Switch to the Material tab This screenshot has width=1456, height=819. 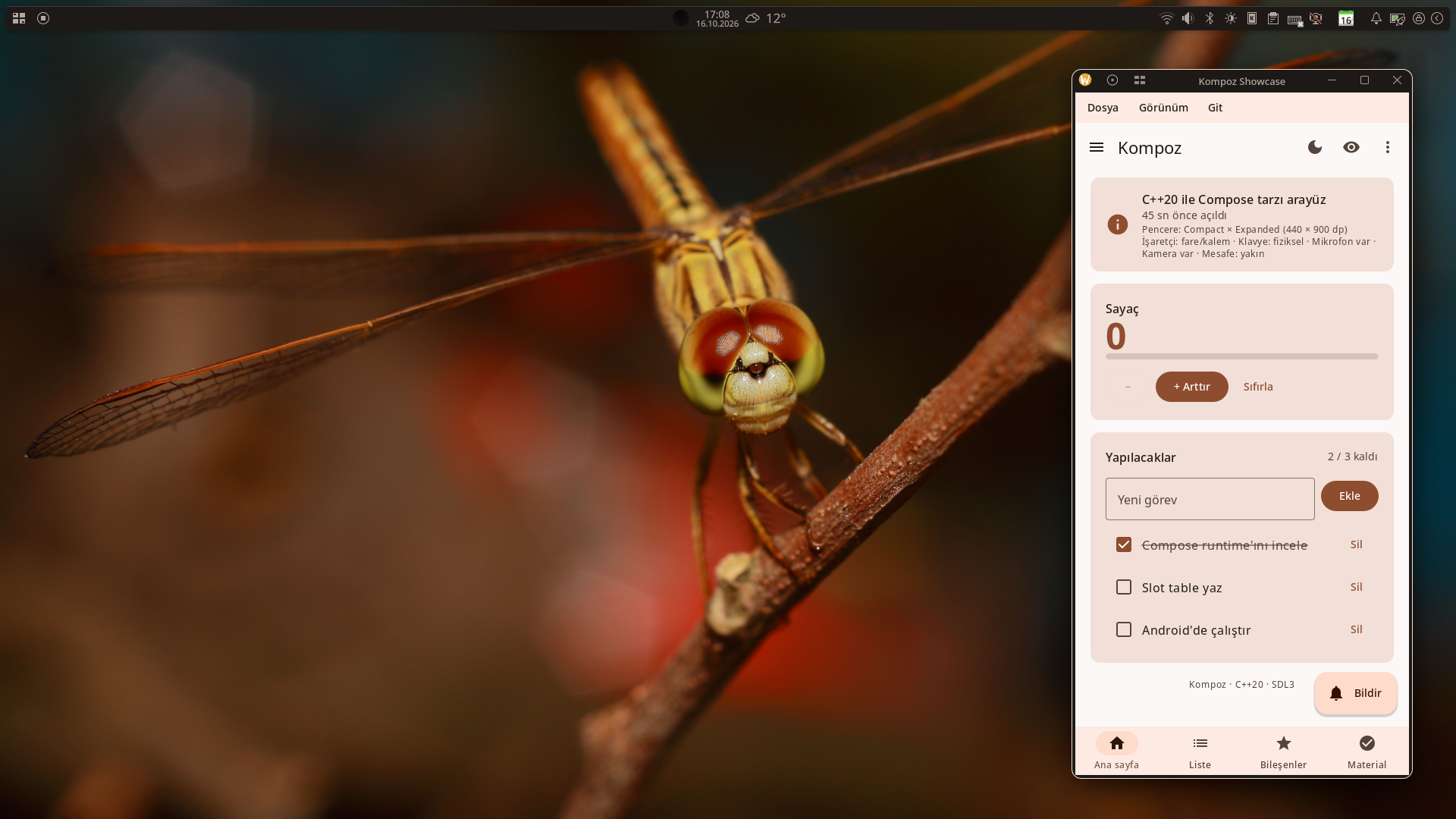[1367, 751]
